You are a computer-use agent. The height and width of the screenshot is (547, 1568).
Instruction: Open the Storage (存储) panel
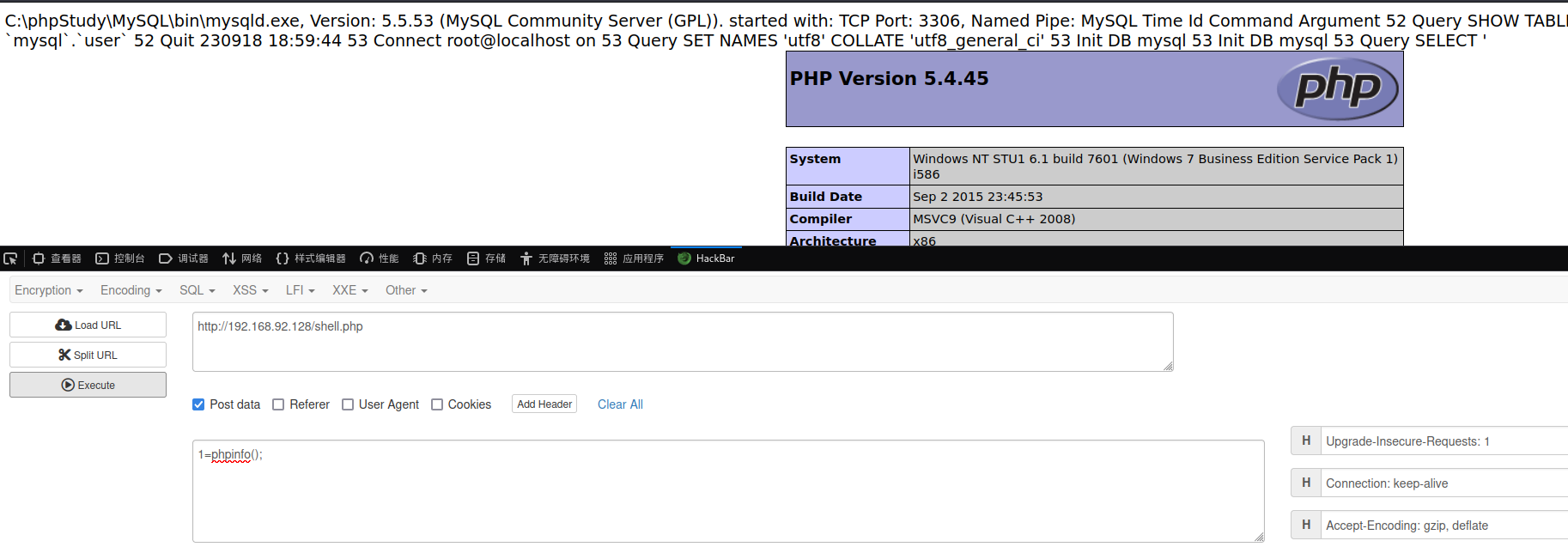pos(486,258)
